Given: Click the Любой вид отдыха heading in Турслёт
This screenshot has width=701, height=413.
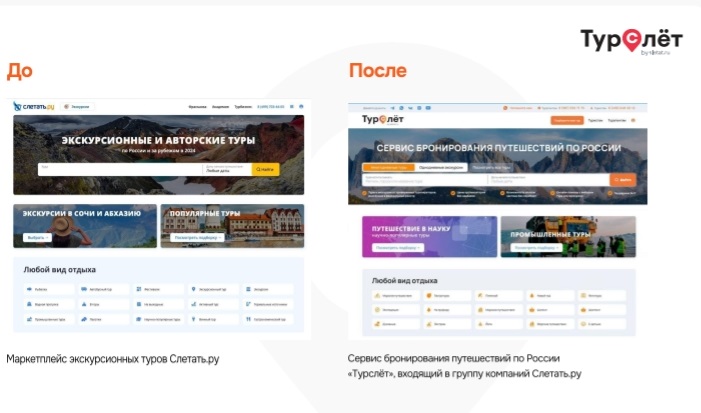Looking at the screenshot, I should coord(405,281).
